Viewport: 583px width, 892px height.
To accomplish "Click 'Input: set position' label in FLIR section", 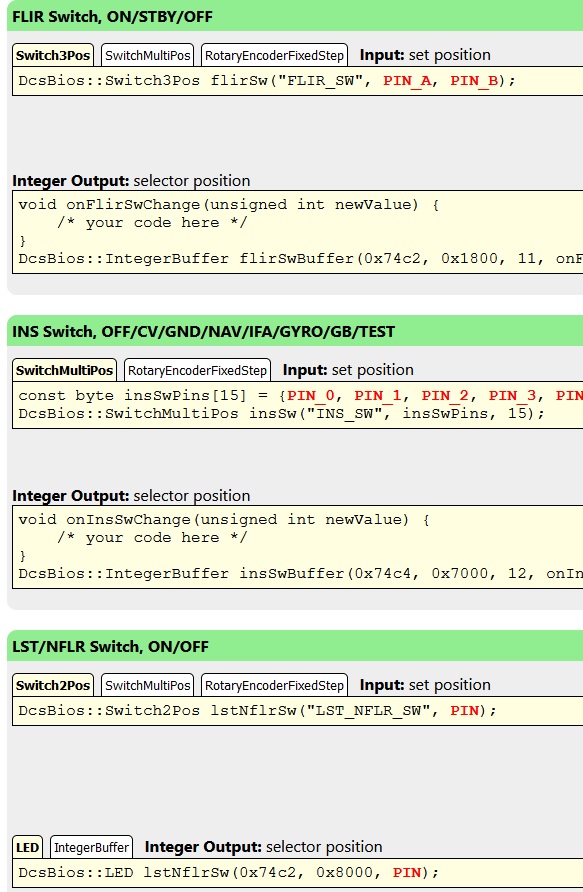I will pyautogui.click(x=425, y=55).
